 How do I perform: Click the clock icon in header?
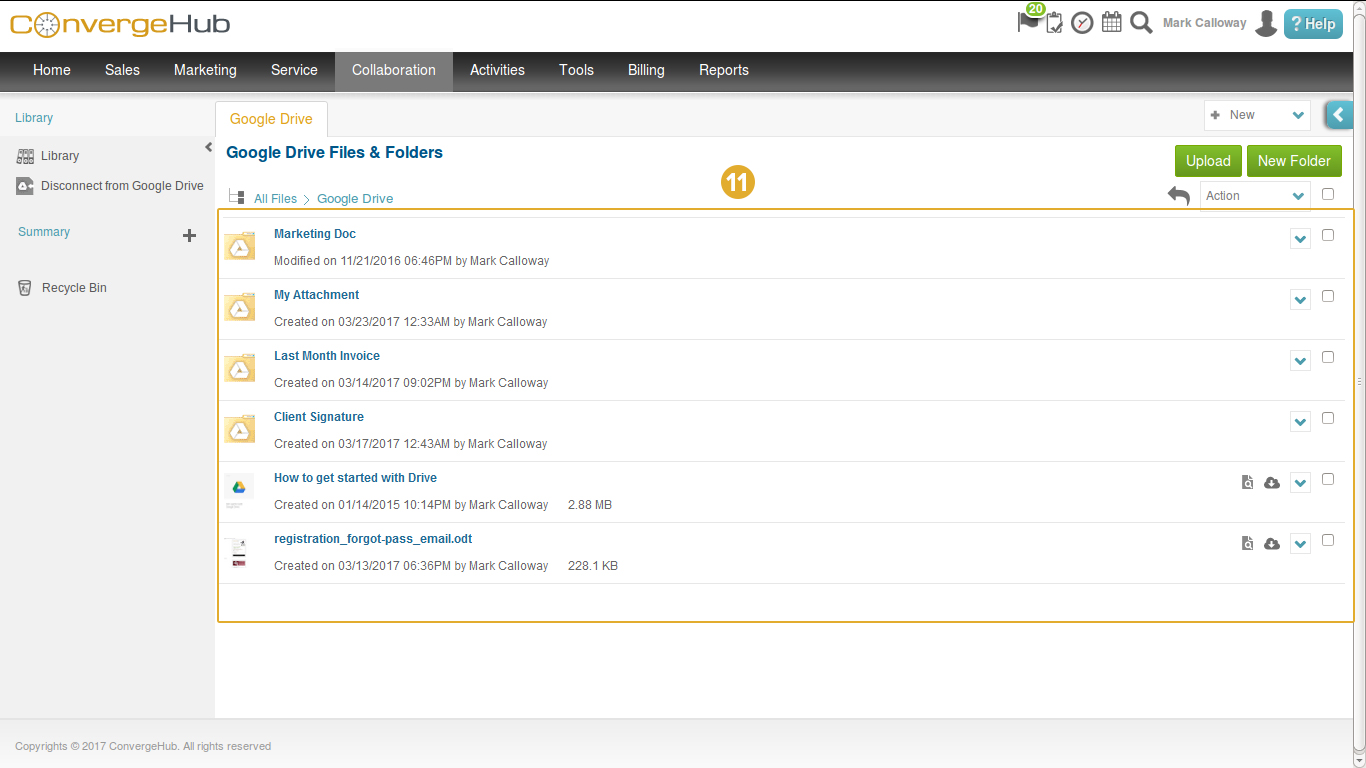pos(1082,23)
